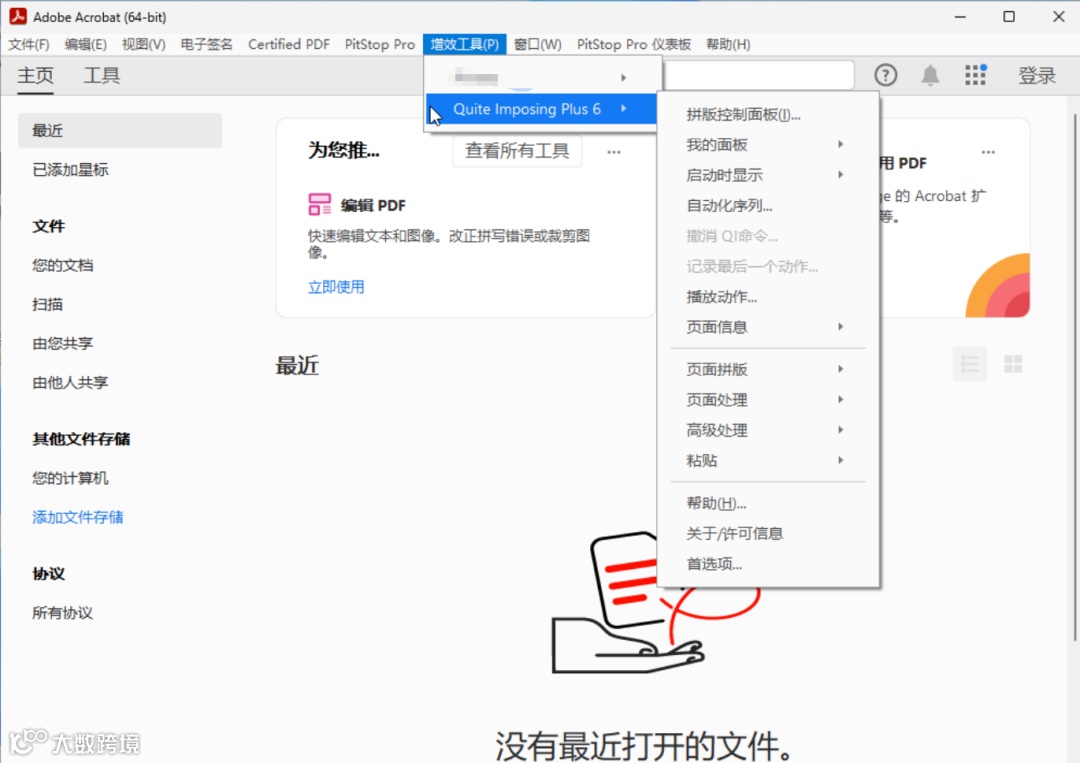This screenshot has width=1080, height=763.
Task: Select 您的文档 in the sidebar
Action: [x=63, y=265]
